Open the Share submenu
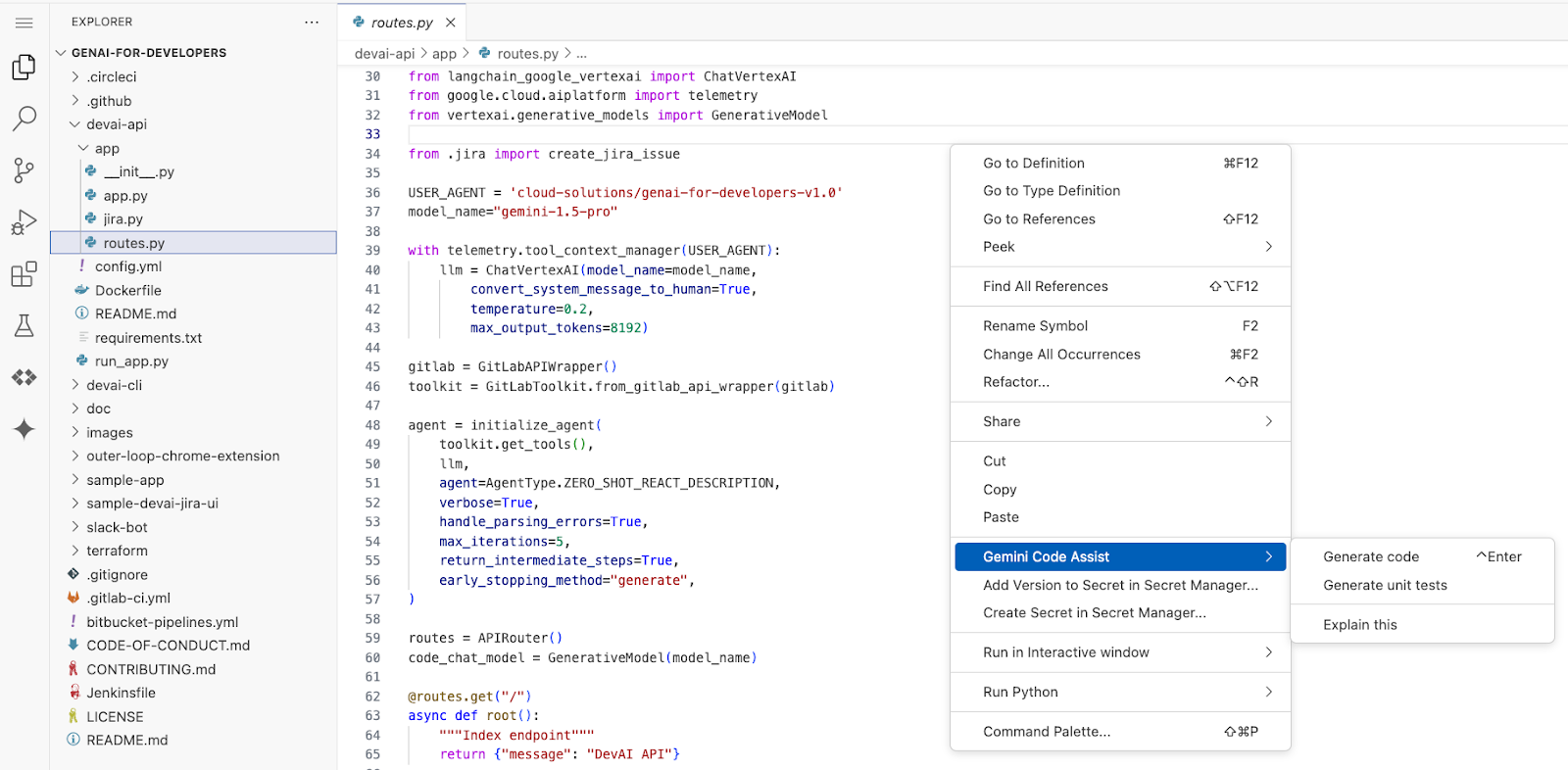Screen dimensions: 1568x770 coord(1120,421)
